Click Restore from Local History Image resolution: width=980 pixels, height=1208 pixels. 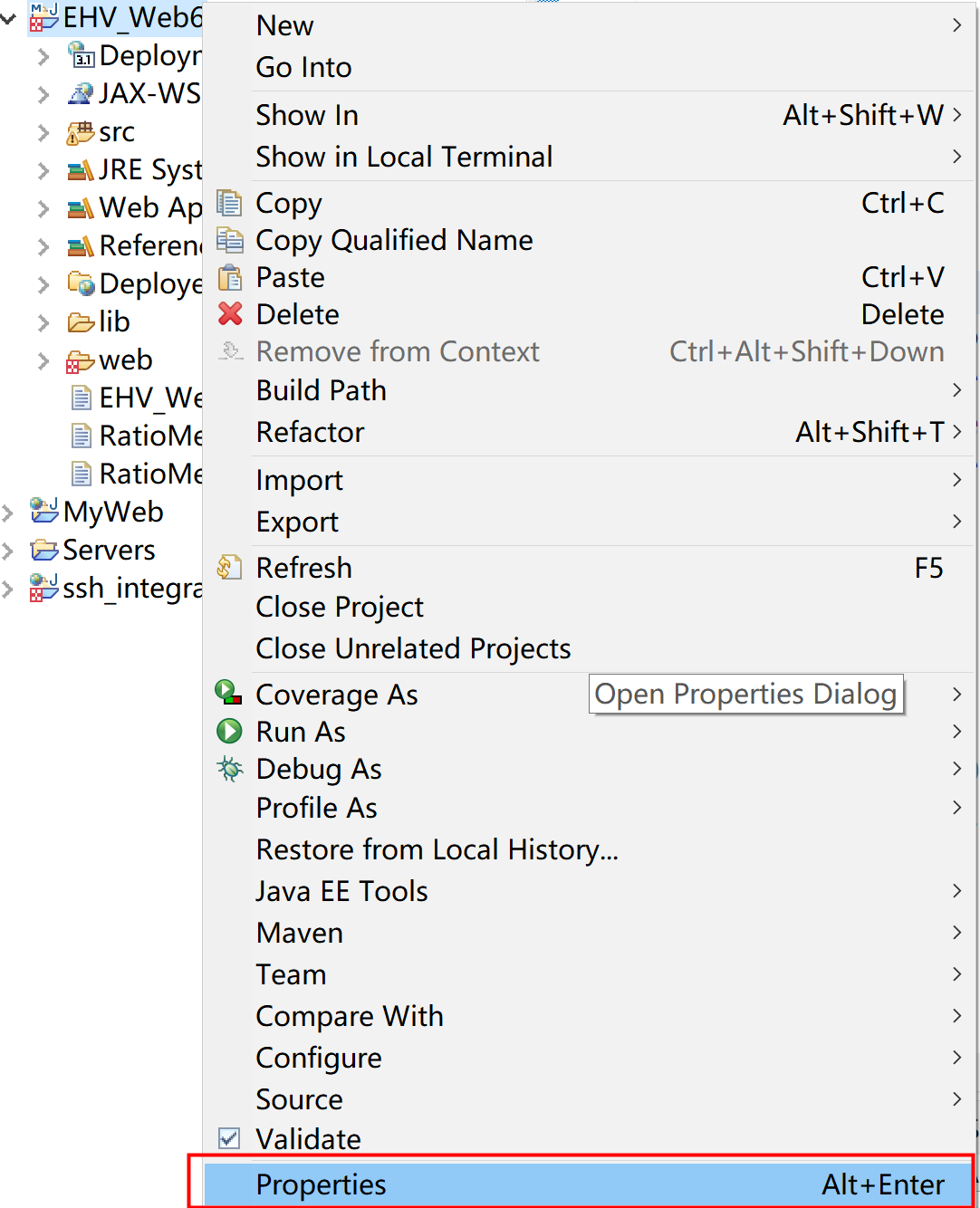click(437, 849)
